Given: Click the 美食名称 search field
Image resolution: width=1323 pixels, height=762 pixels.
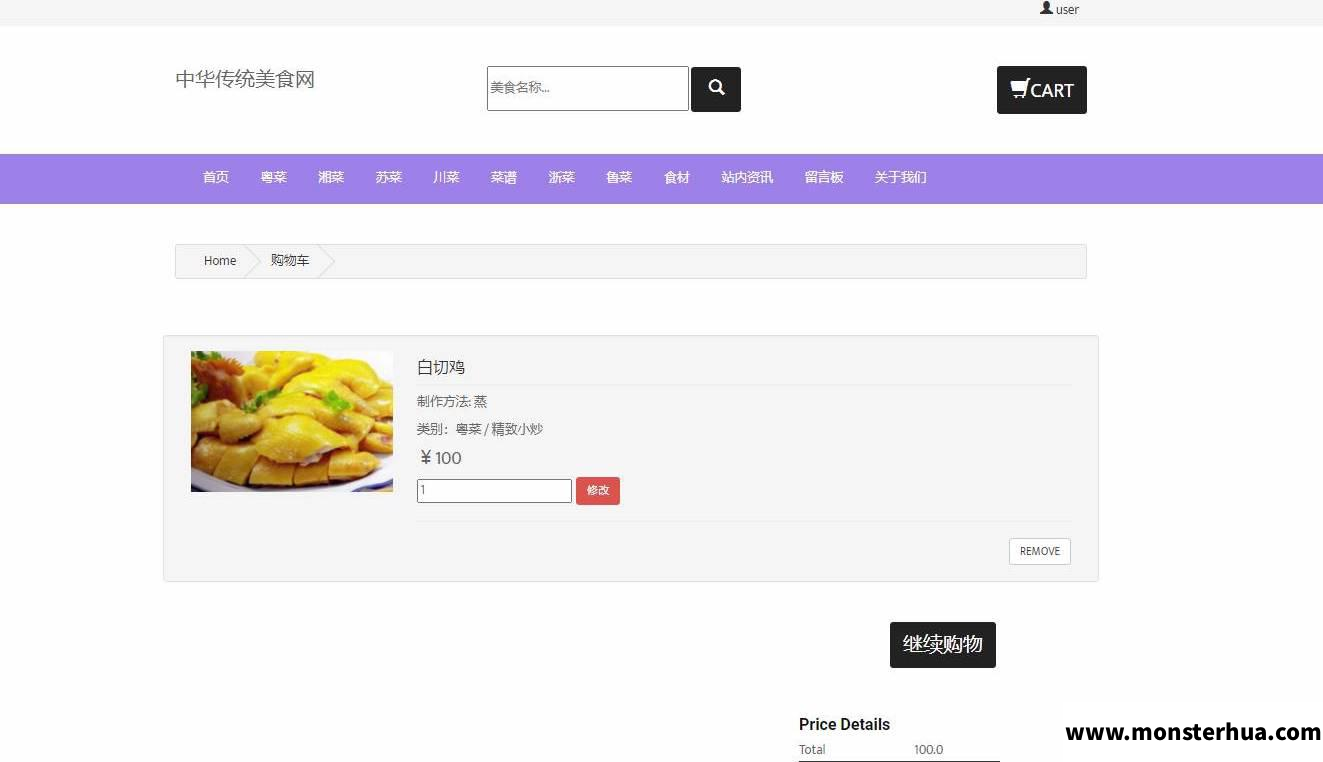Looking at the screenshot, I should (x=588, y=88).
